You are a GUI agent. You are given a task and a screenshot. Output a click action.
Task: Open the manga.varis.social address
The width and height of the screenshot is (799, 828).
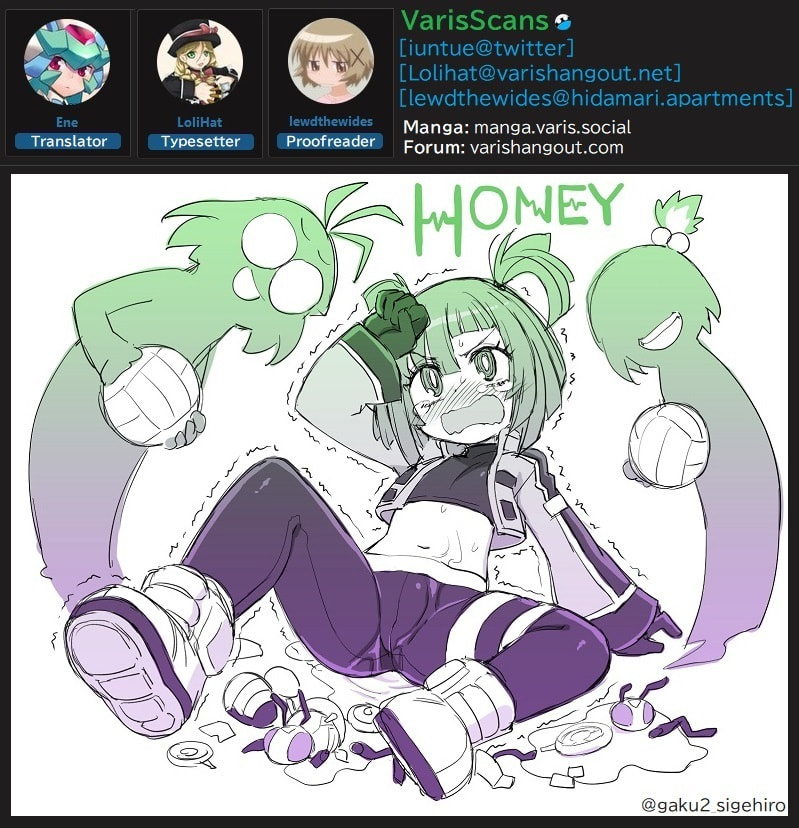(552, 127)
